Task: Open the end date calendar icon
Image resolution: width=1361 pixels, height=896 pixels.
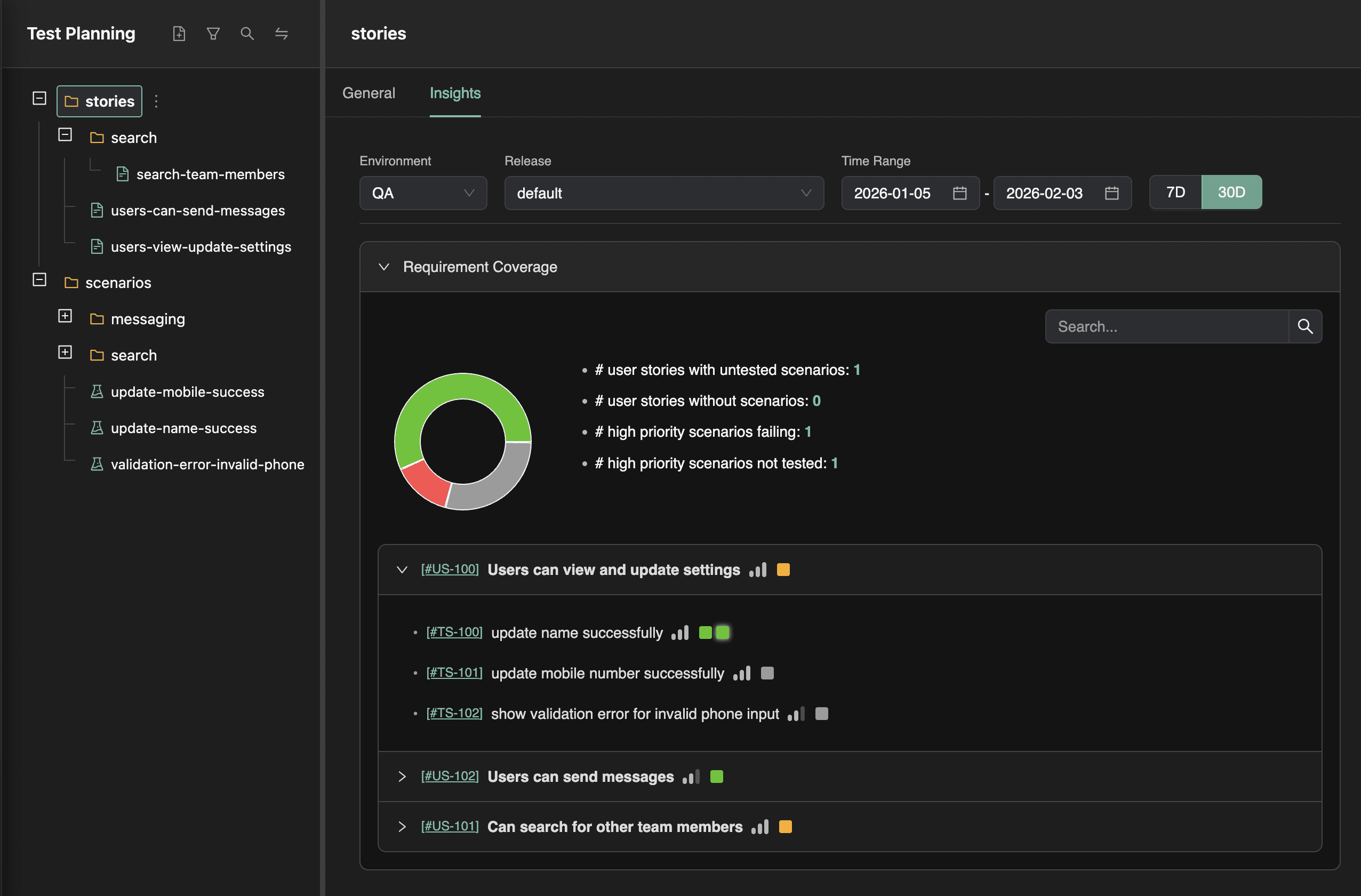Action: tap(1111, 193)
